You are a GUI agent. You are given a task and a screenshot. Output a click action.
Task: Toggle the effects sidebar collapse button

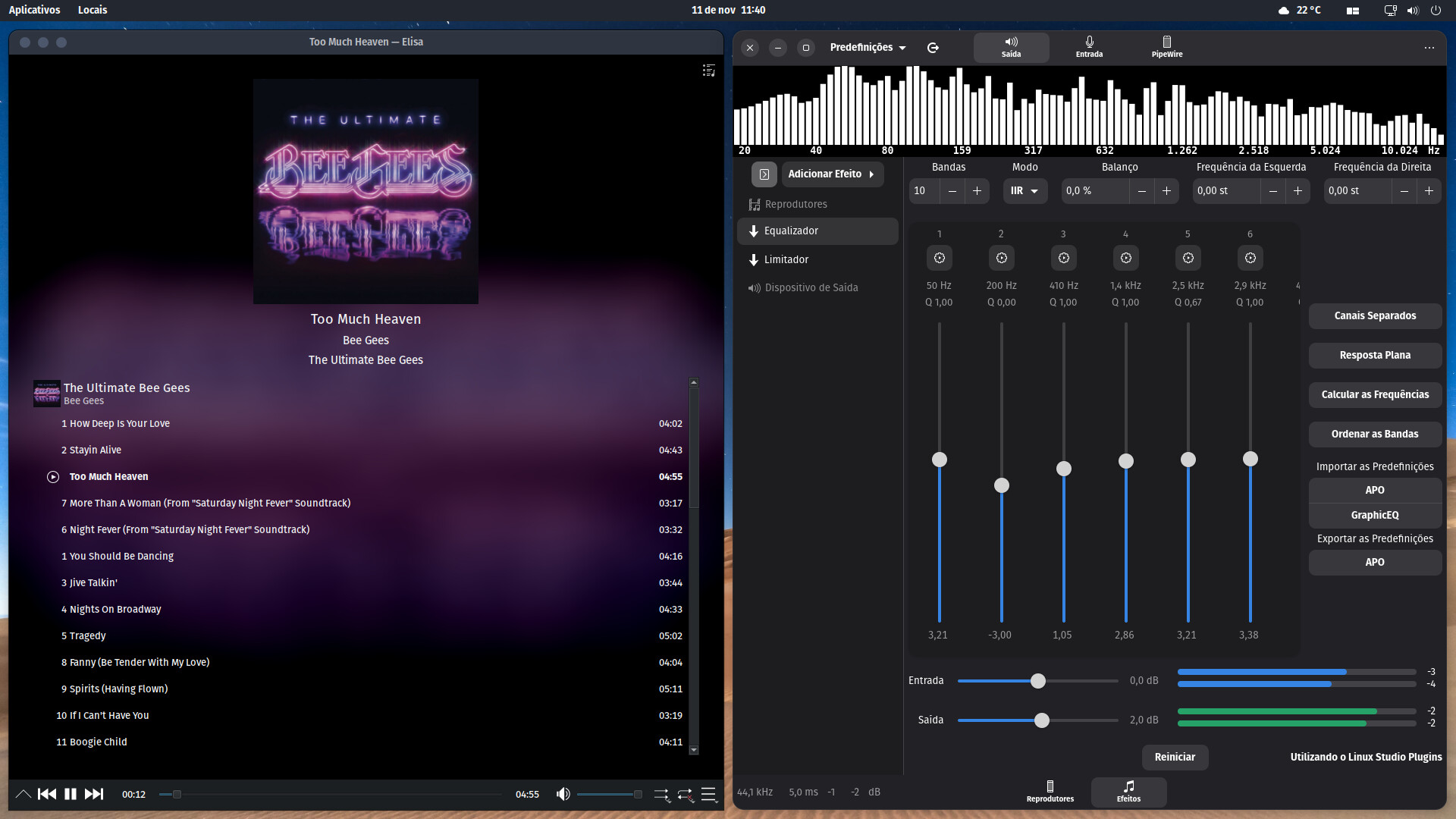click(x=764, y=174)
